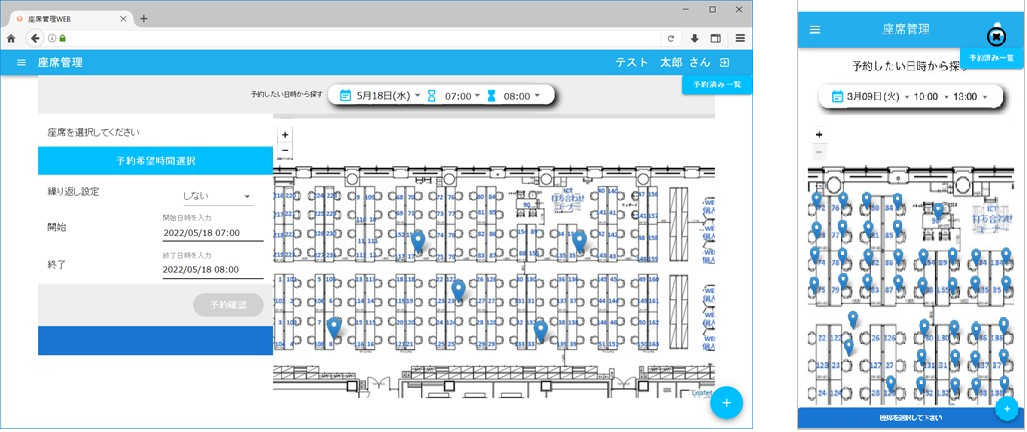1027x432 pixels.
Task: Click the mobile bottom bar 座席を選択して下さい
Action: (911, 418)
